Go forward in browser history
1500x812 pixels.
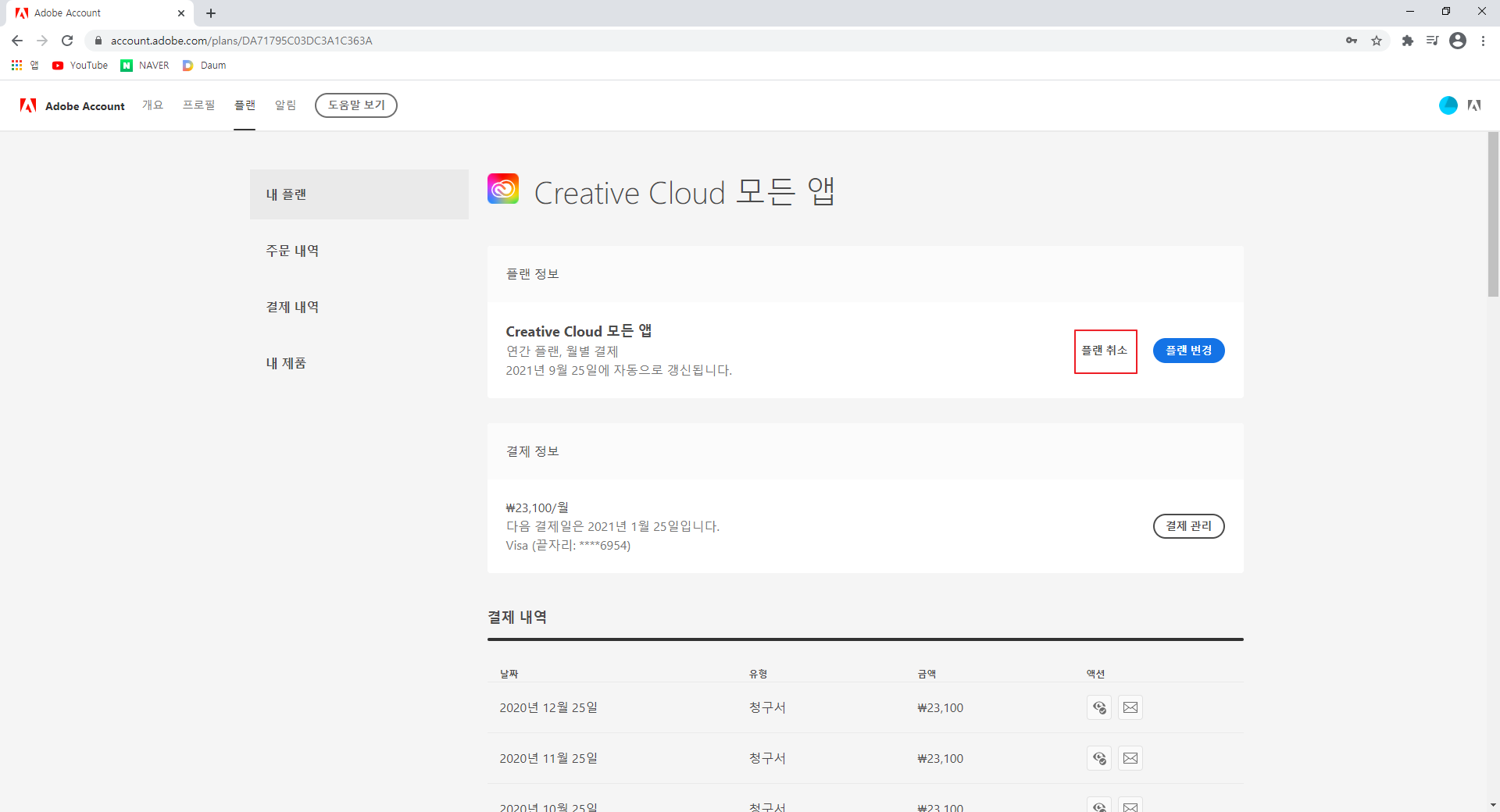click(42, 41)
